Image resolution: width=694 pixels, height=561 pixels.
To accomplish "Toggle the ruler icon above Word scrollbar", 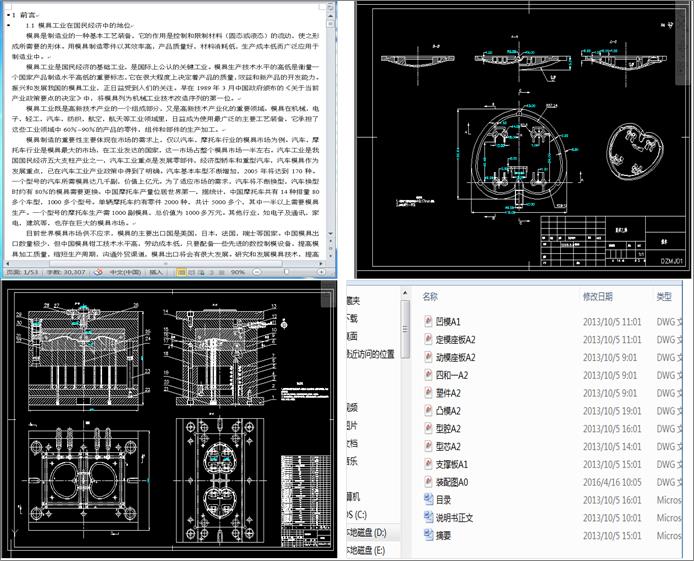I will pyautogui.click(x=330, y=8).
